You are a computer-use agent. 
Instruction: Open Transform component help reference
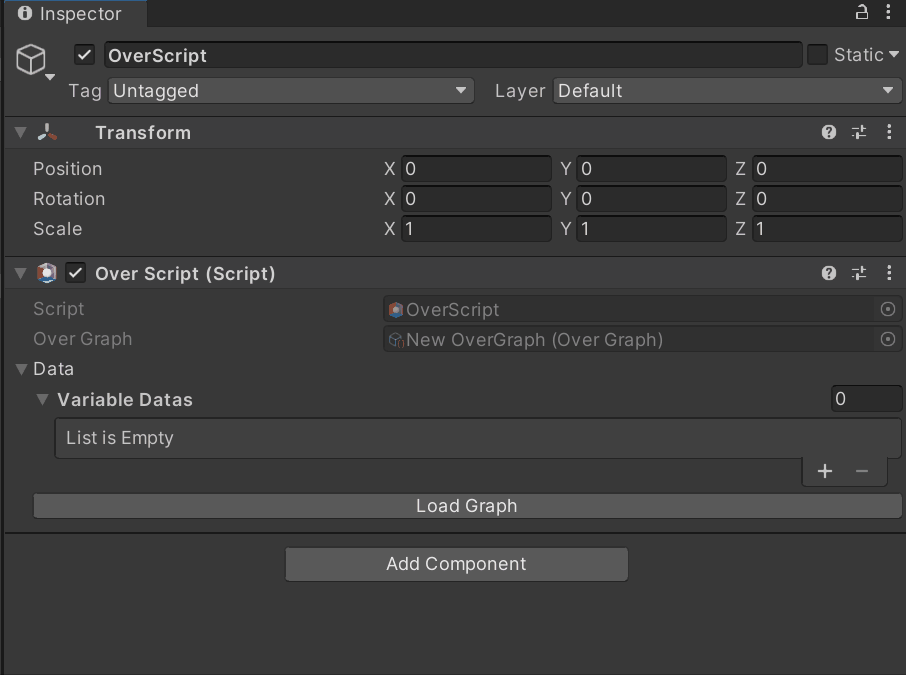coord(829,132)
